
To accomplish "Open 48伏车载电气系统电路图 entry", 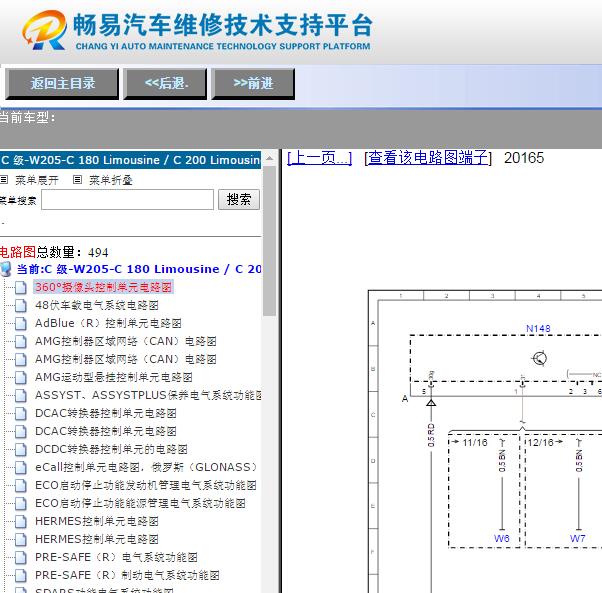I will click(97, 305).
